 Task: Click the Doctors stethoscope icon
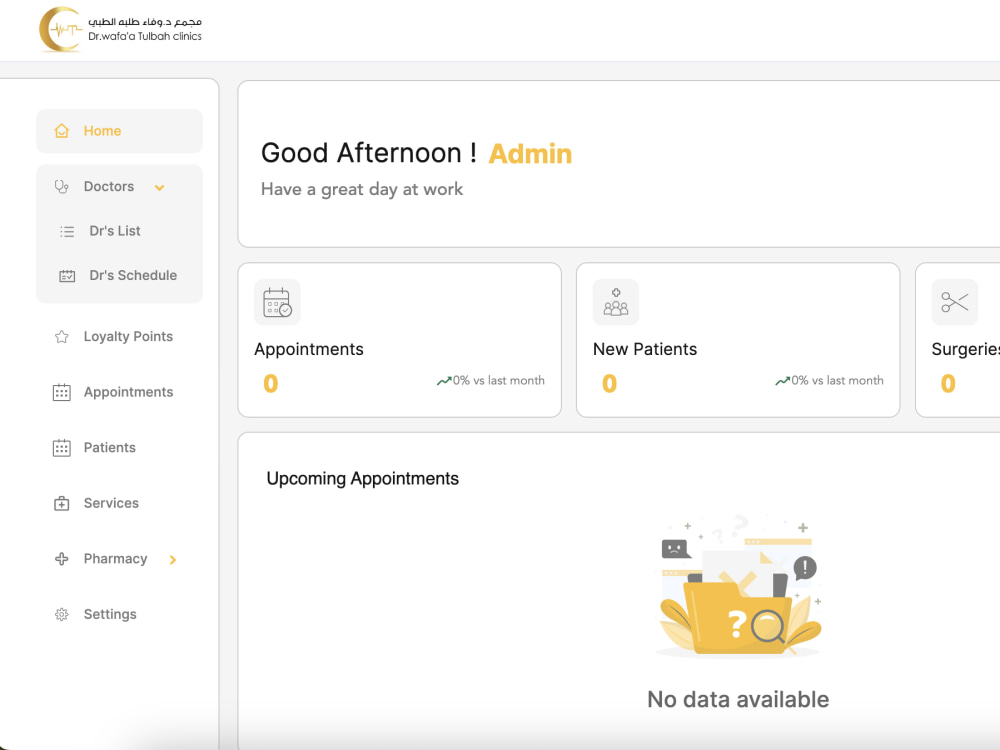(62, 187)
